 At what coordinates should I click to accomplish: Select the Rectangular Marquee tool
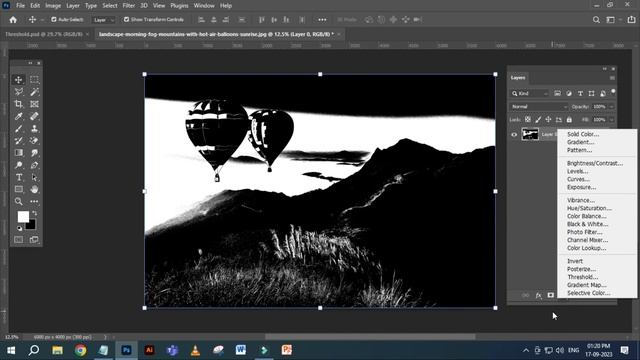[x=34, y=80]
